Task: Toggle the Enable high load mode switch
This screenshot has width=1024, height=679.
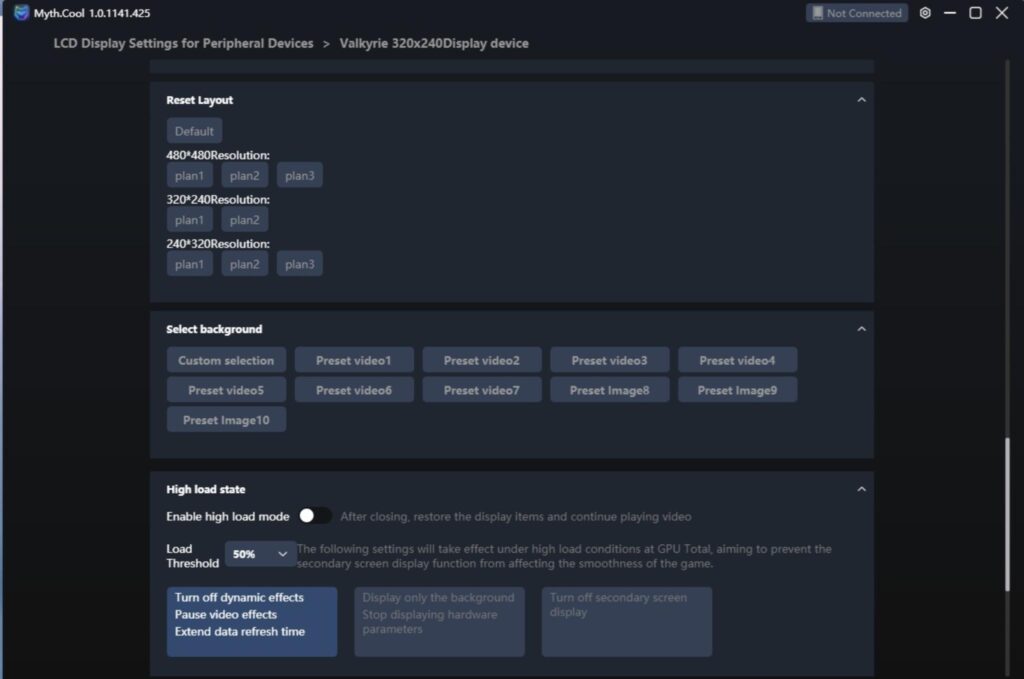Action: click(315, 516)
